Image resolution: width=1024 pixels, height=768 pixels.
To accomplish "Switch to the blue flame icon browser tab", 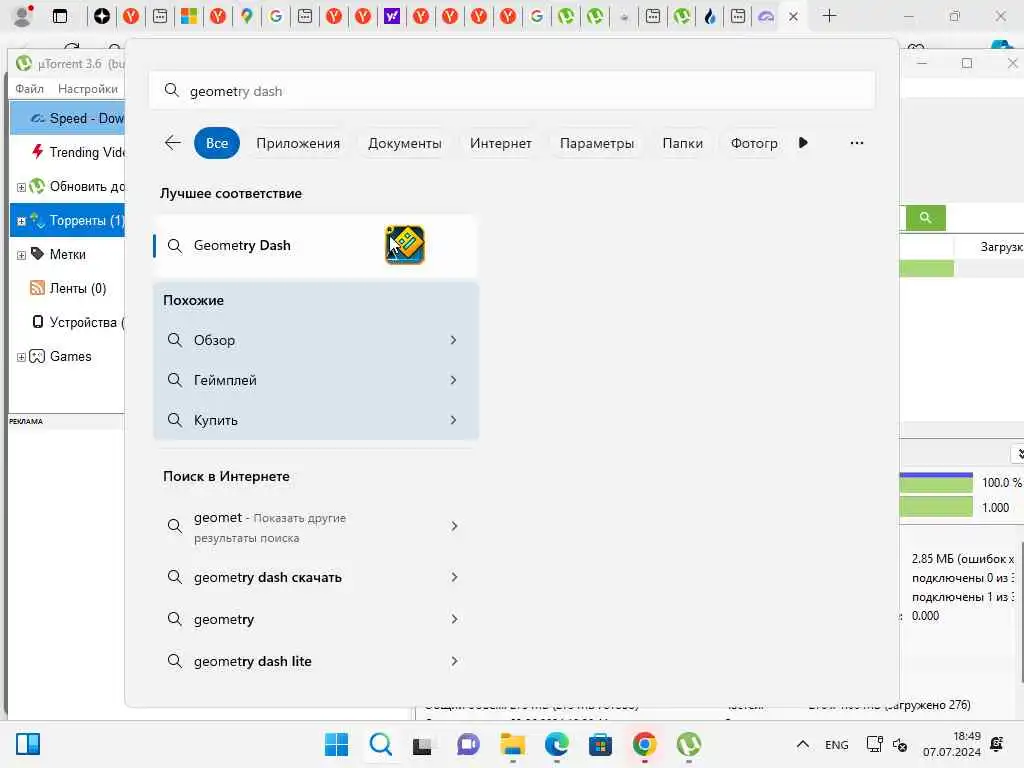I will coord(710,16).
